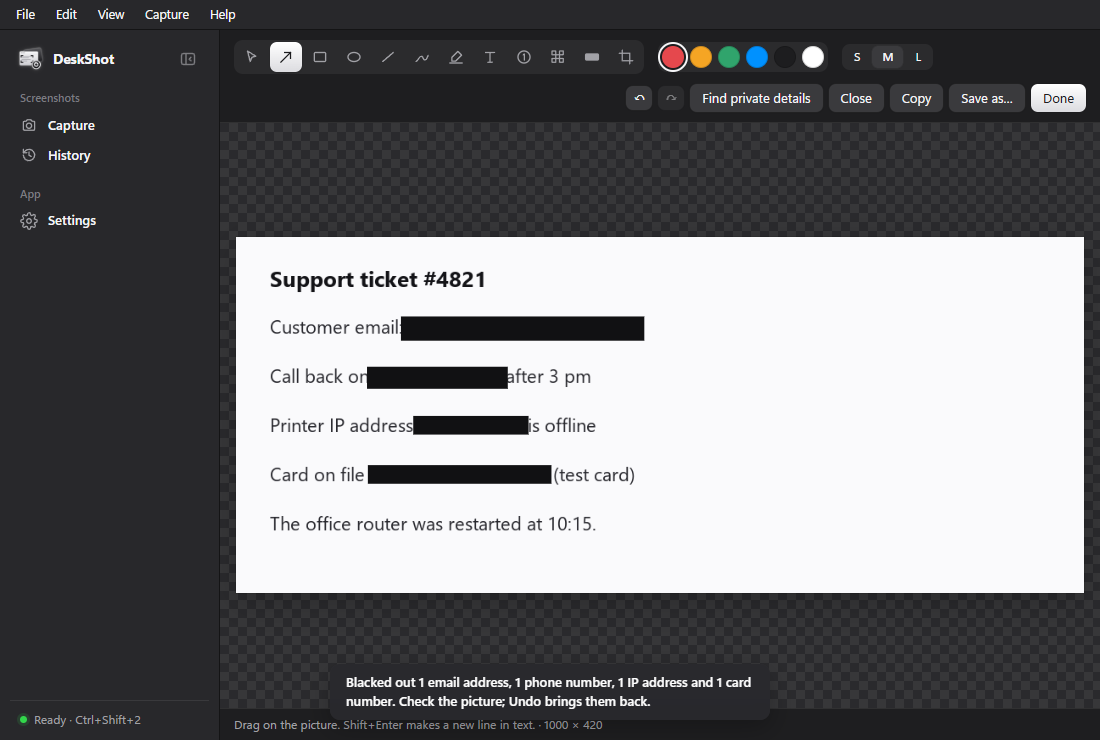
Task: Click the '(test card)' text
Action: (594, 475)
